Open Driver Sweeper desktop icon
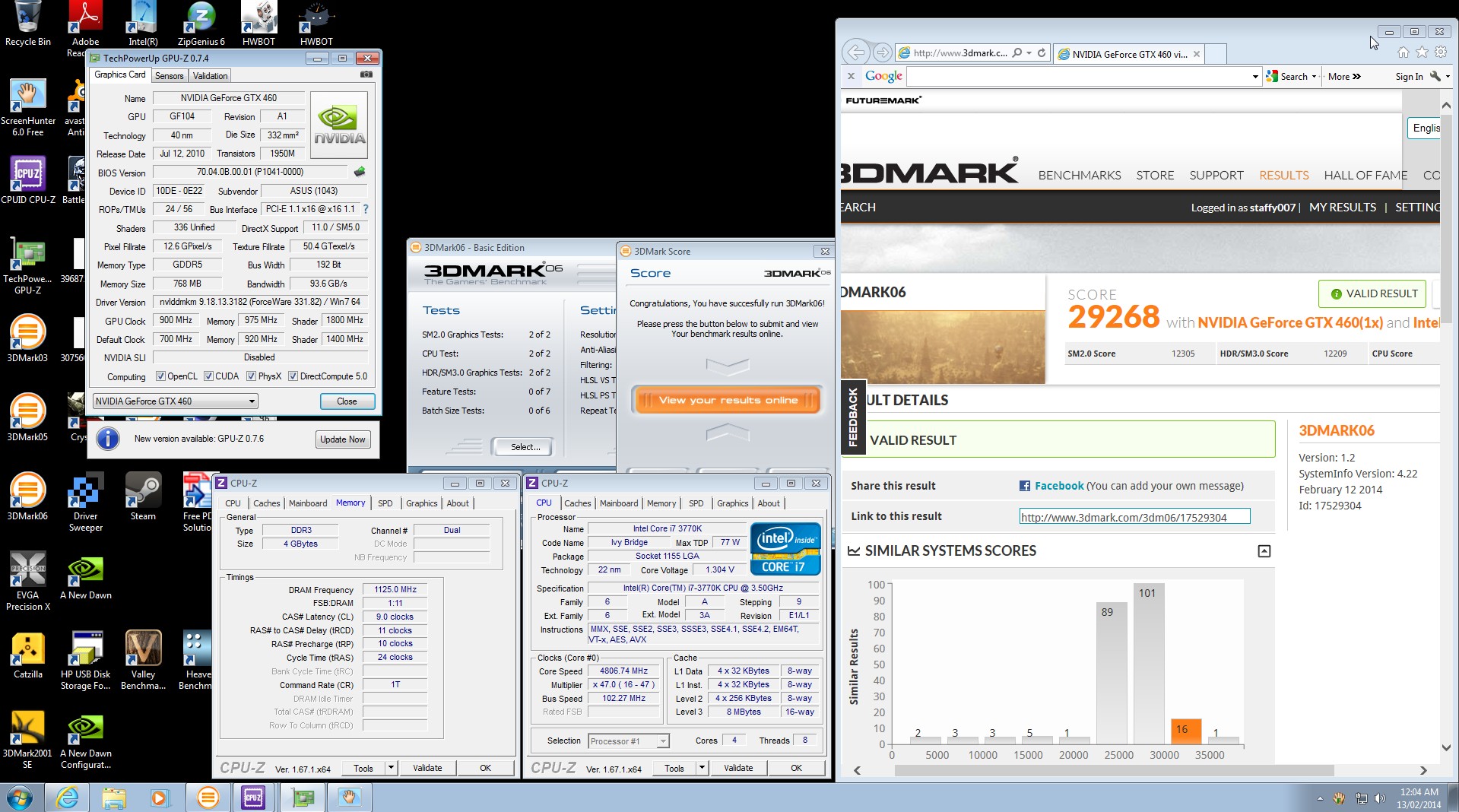 [x=85, y=503]
